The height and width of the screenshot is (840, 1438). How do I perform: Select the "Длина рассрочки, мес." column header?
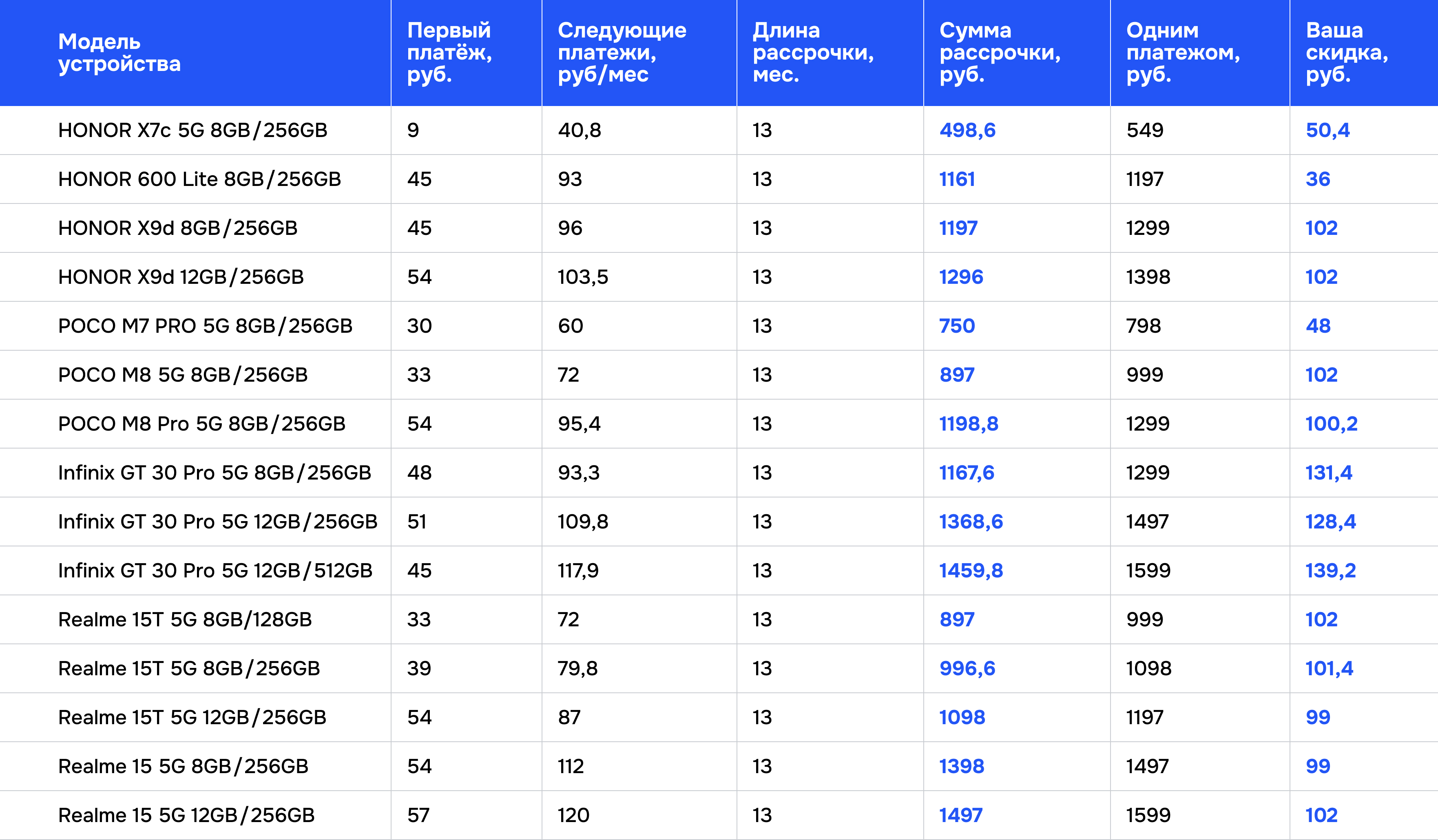[x=812, y=53]
